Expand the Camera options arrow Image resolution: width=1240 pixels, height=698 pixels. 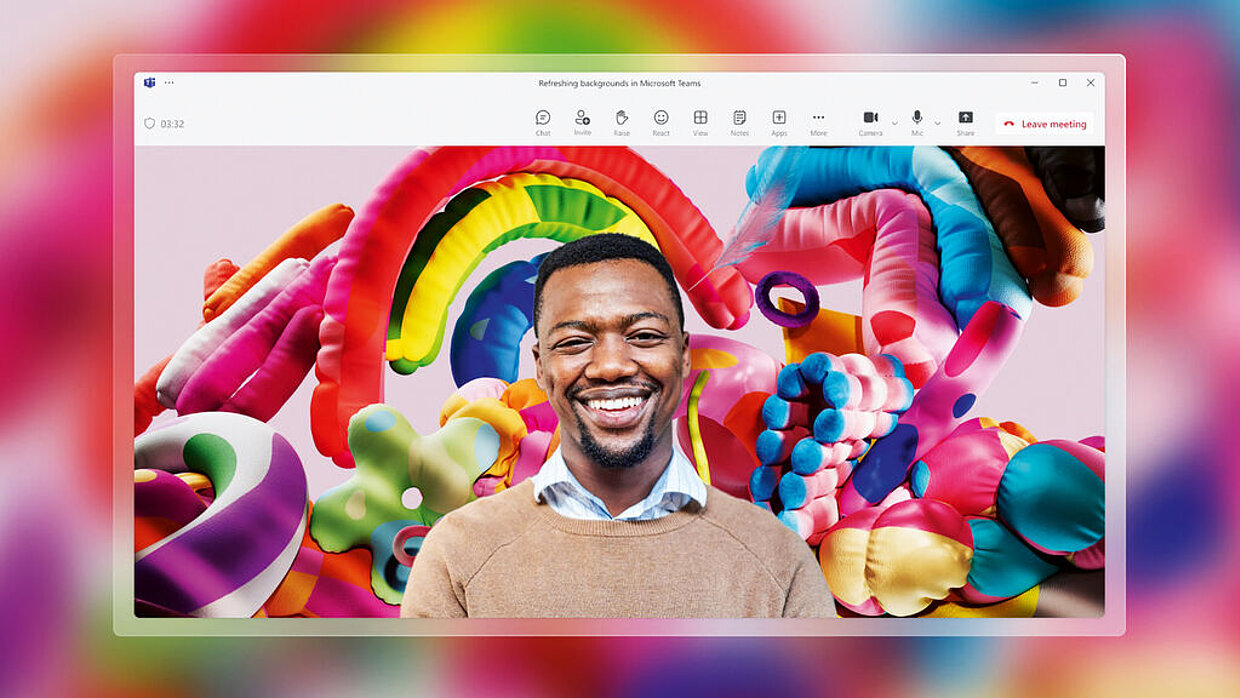tap(894, 123)
